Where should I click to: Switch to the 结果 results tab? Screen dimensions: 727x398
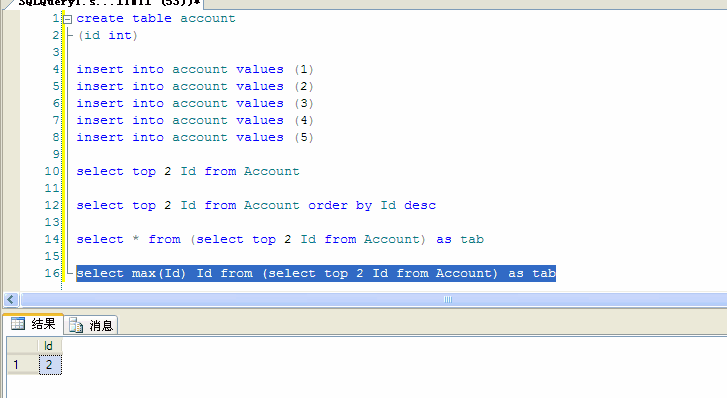(x=33, y=324)
